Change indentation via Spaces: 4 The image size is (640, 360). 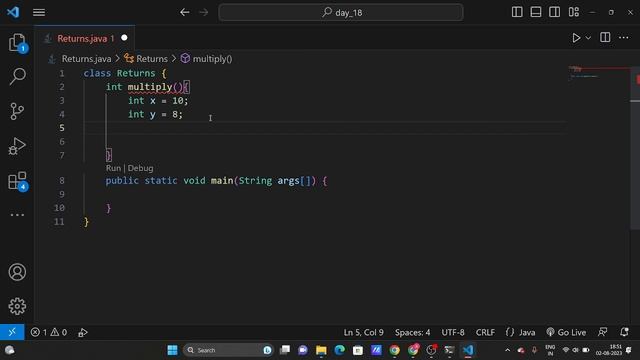[412, 332]
